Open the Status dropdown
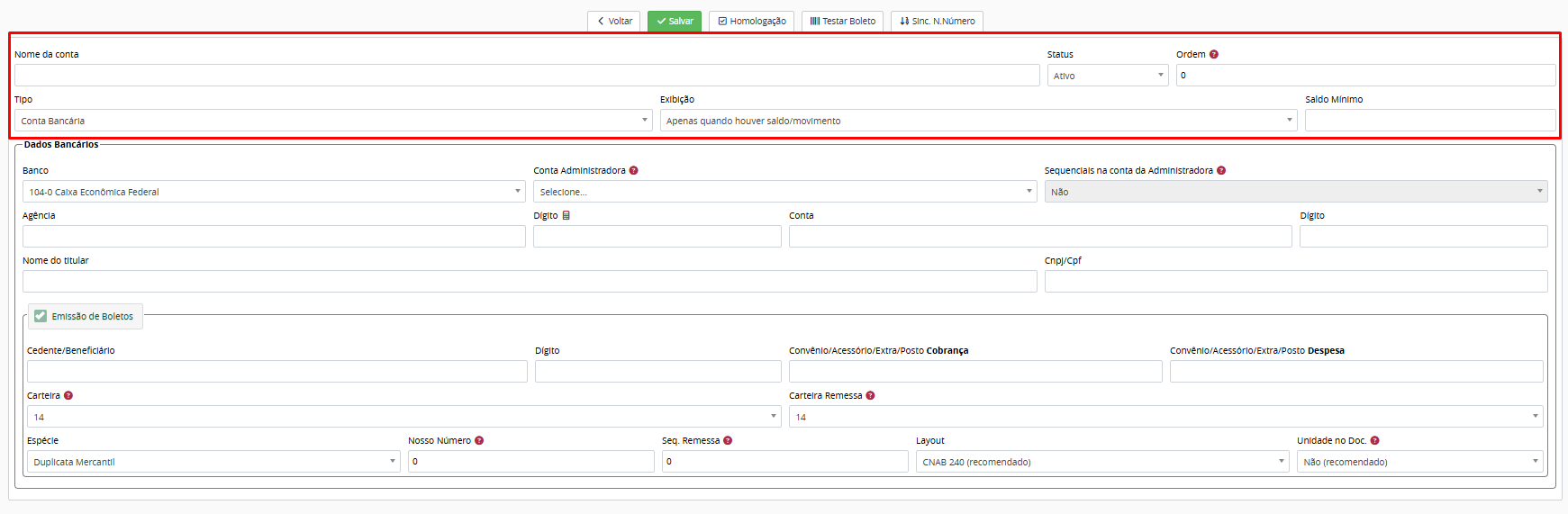 point(1107,76)
